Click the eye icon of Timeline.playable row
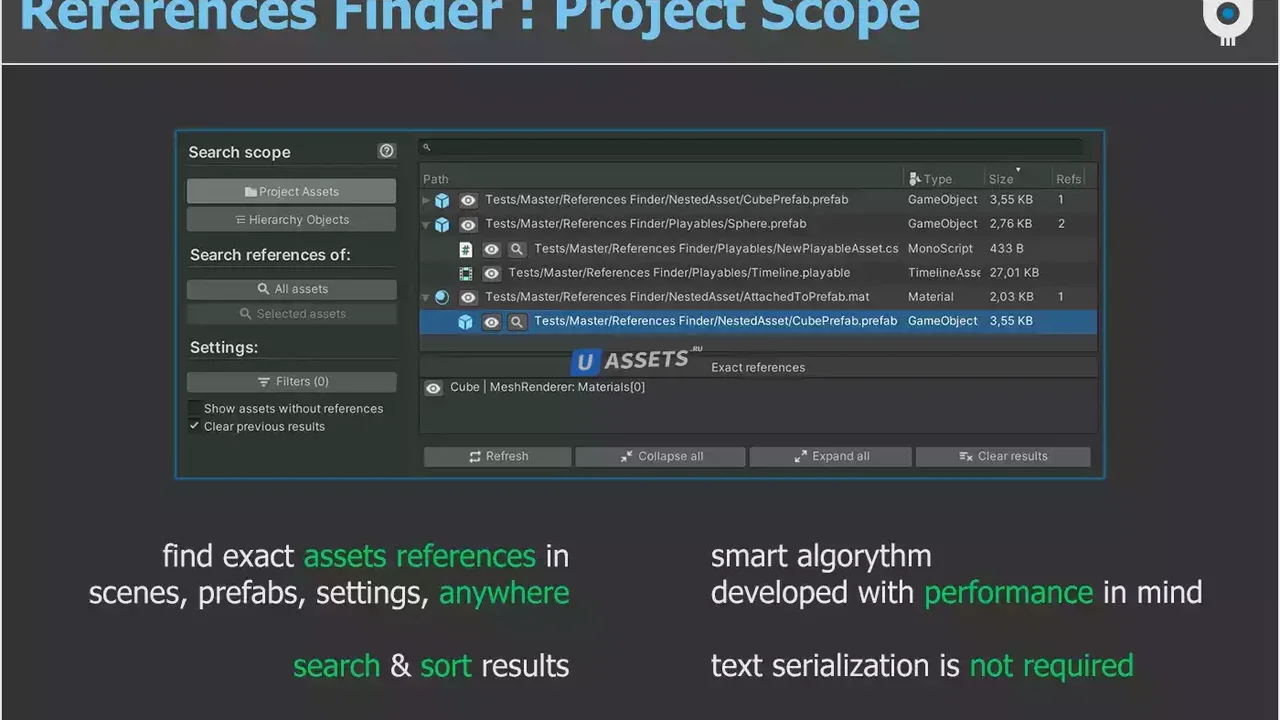Screen dimensions: 1280x720 491,273
